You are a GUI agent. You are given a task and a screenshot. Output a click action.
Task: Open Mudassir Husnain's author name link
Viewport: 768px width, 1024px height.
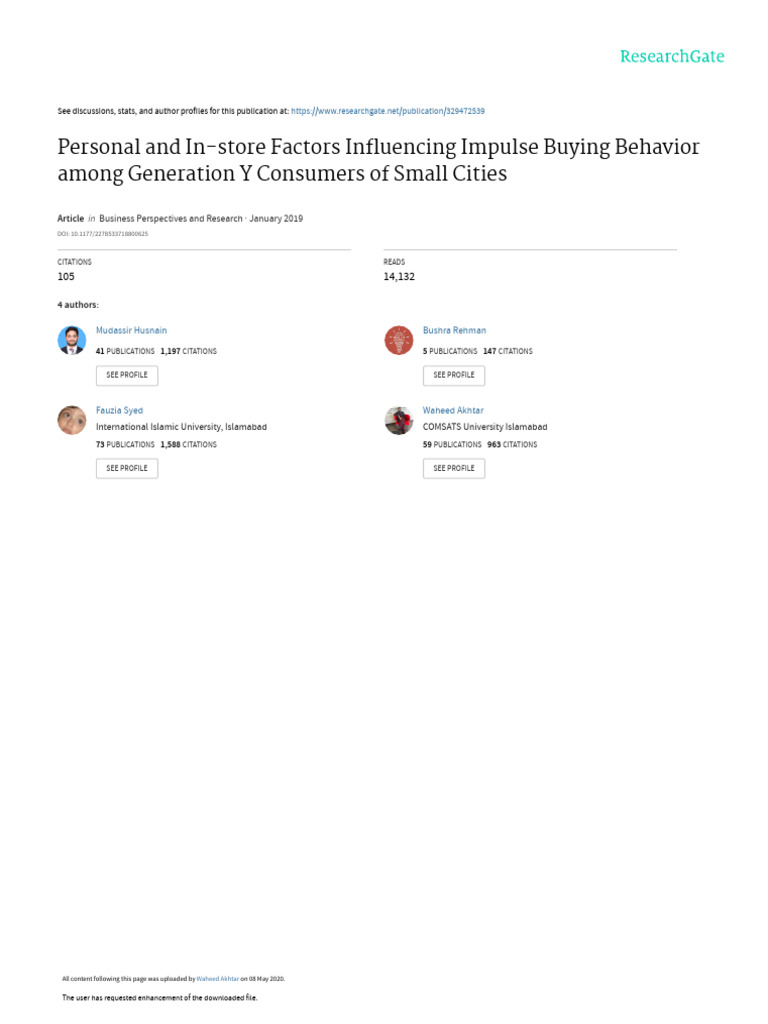click(x=131, y=330)
